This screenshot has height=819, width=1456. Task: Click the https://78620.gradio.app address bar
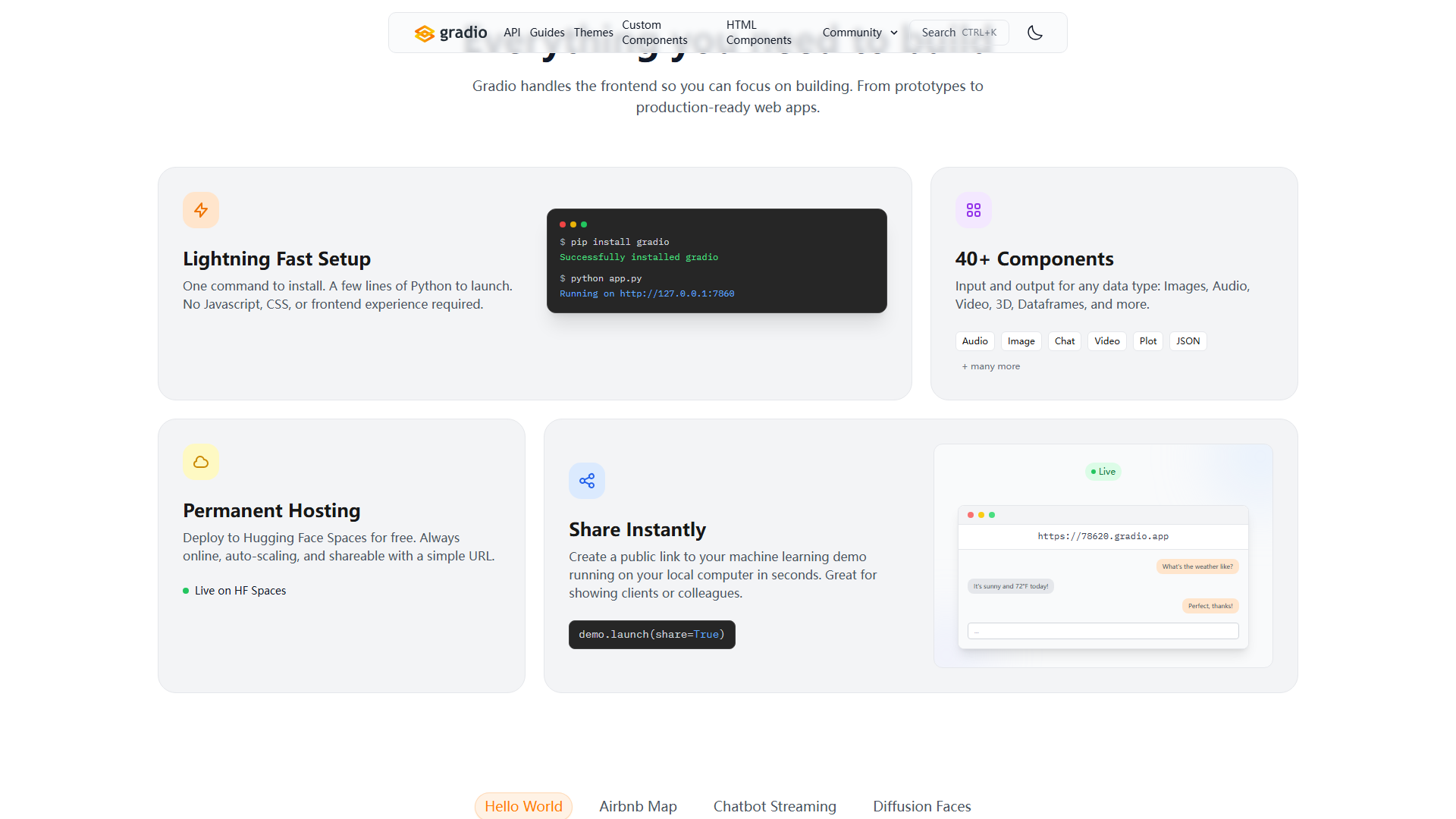(1103, 536)
